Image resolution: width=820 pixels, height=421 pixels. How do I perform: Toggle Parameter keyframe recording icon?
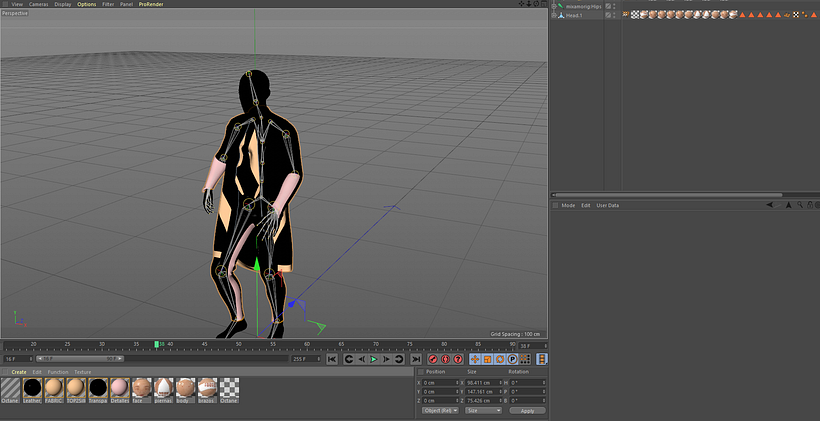point(512,359)
